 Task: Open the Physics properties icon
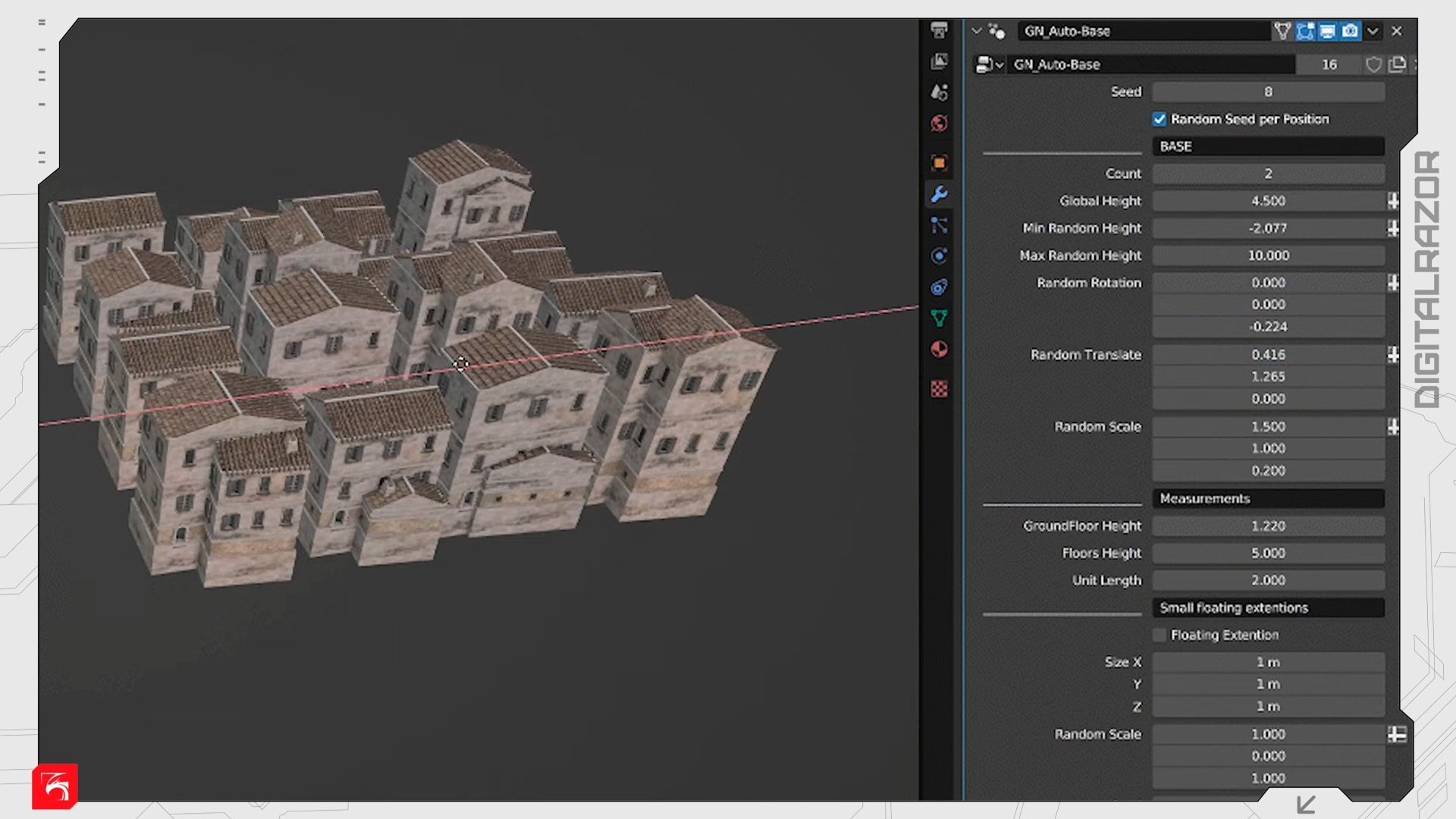click(939, 256)
